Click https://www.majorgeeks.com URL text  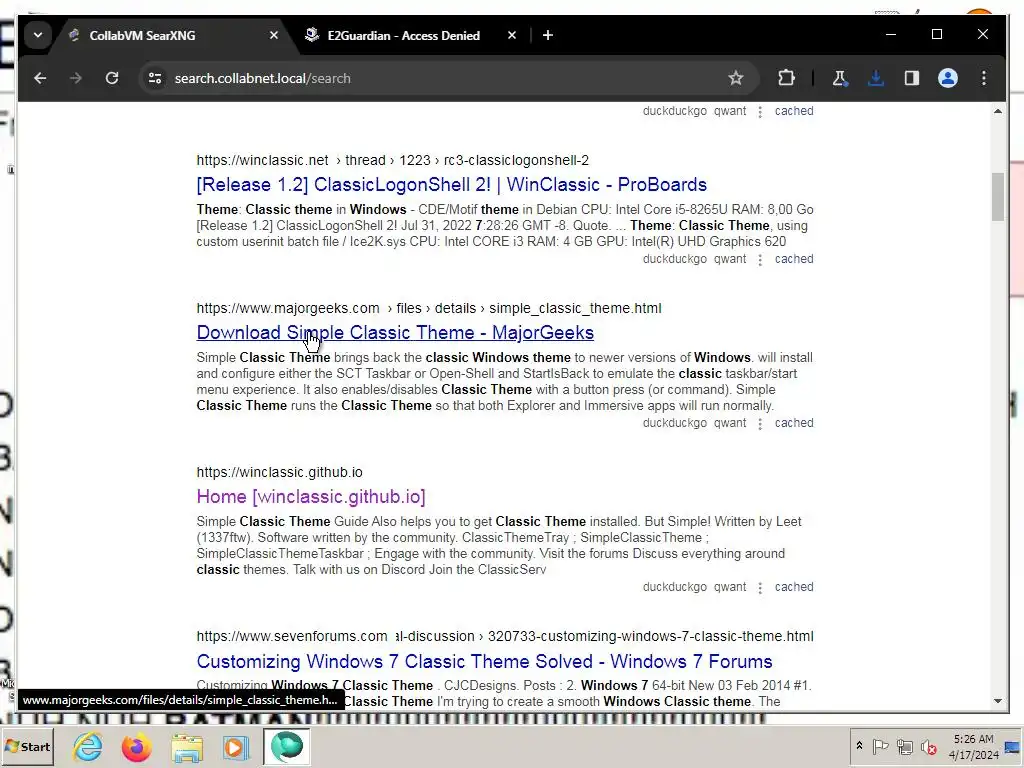288,308
